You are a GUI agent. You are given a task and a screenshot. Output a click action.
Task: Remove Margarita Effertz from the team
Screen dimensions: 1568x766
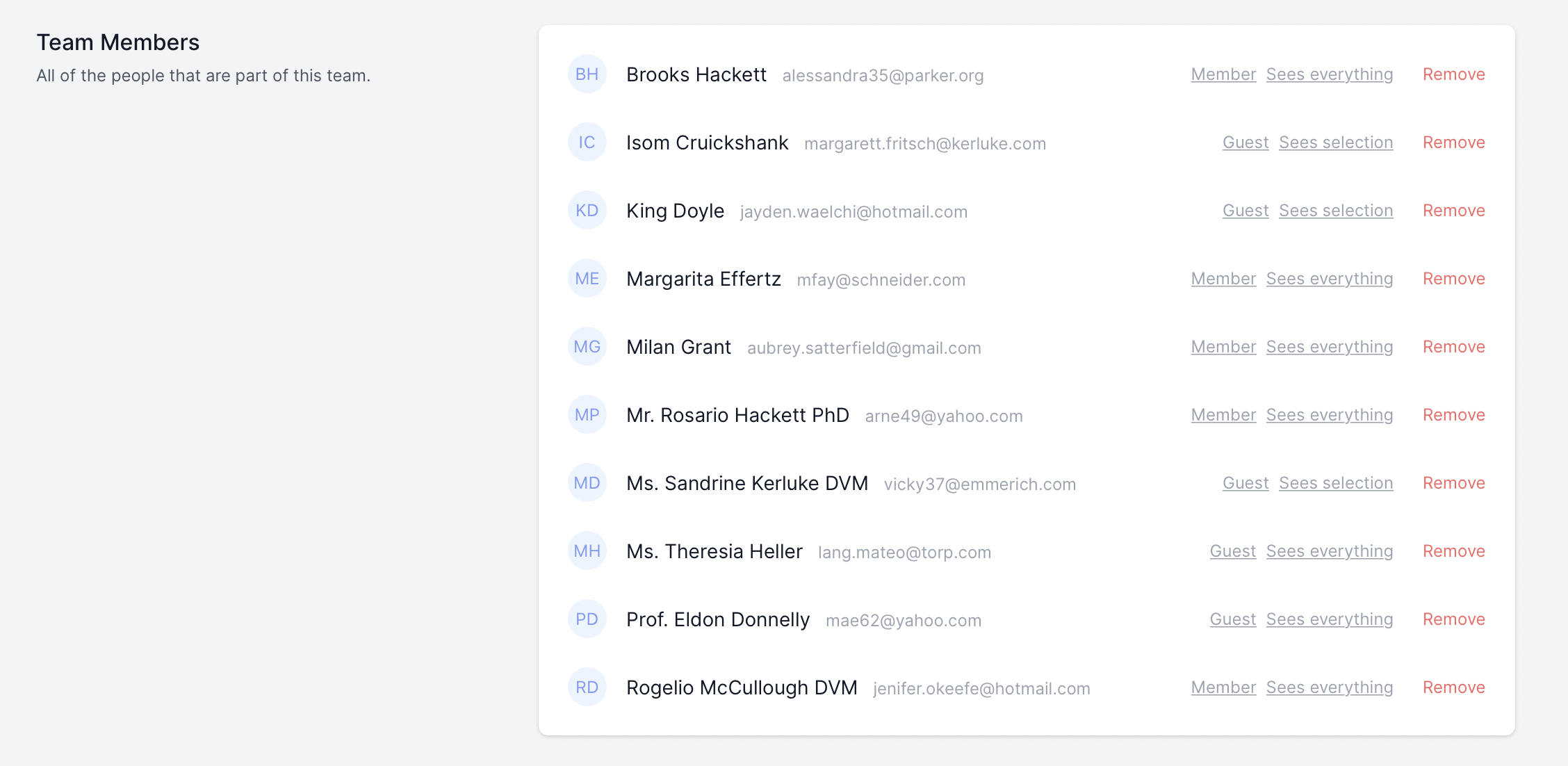[x=1454, y=279]
